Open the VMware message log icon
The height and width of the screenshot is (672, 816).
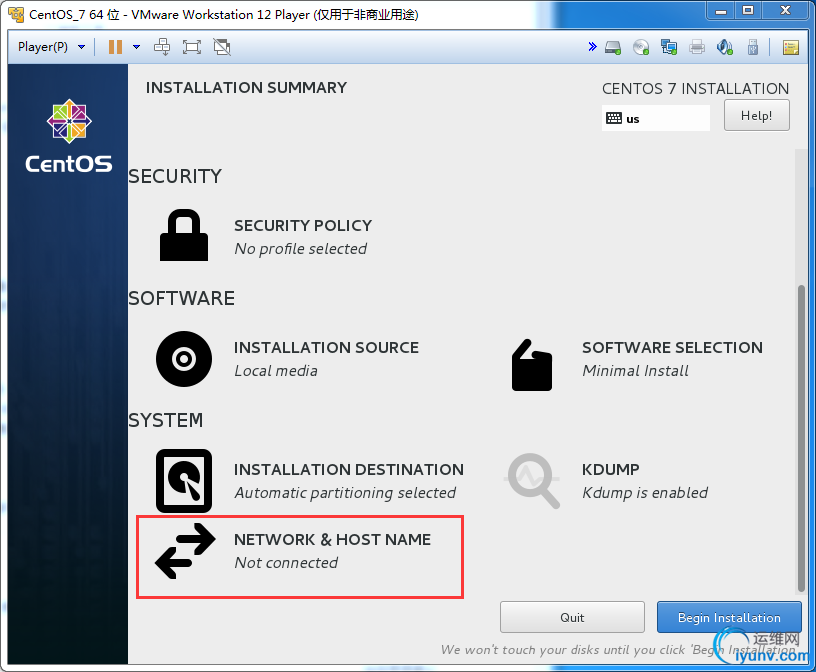pyautogui.click(x=791, y=47)
